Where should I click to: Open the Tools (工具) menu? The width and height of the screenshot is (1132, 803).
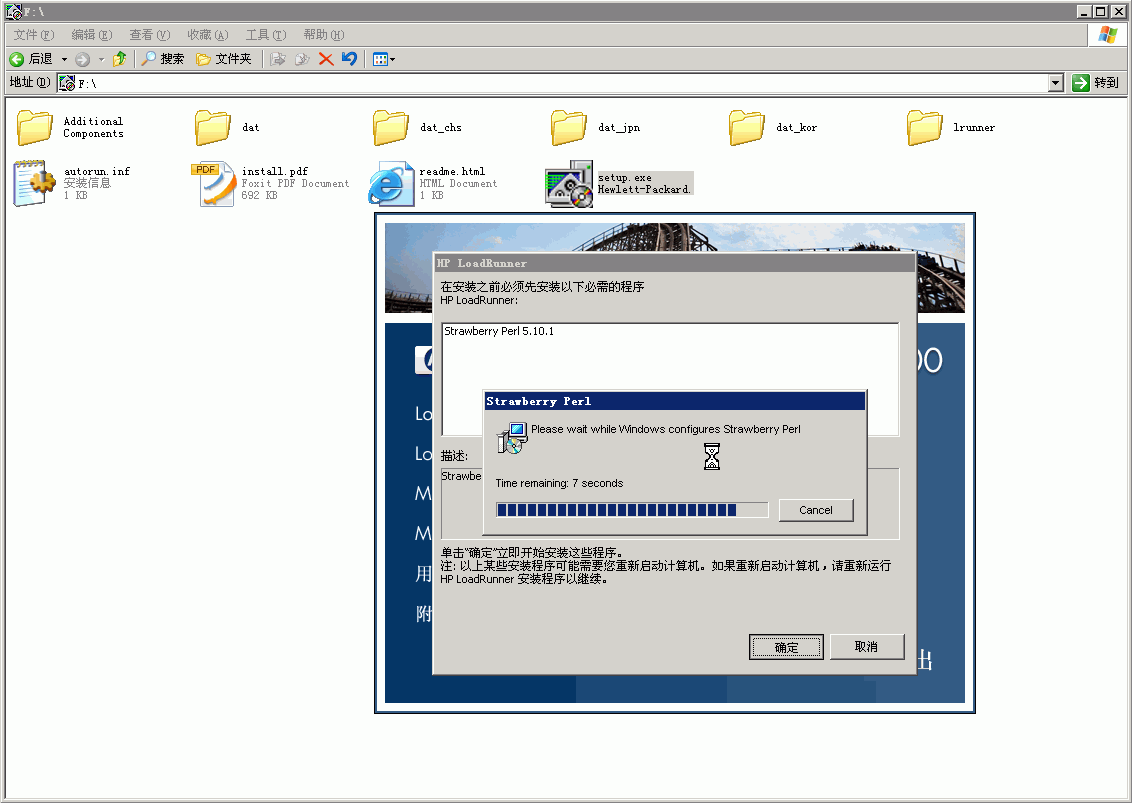[x=266, y=35]
